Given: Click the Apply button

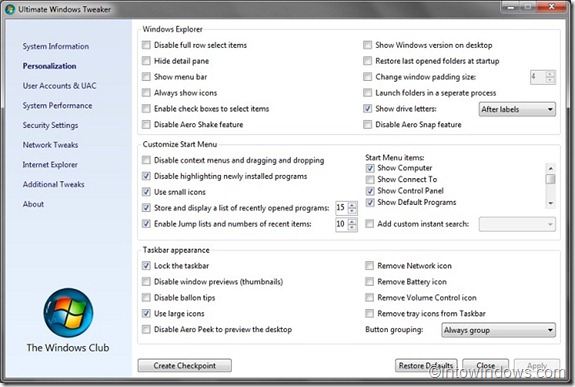Looking at the screenshot, I should (x=537, y=366).
